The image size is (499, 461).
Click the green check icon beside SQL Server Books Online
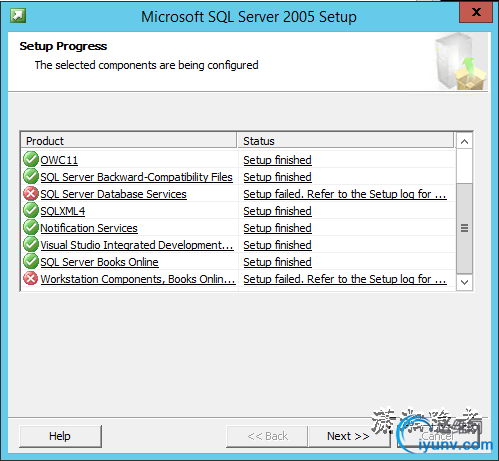[x=31, y=261]
